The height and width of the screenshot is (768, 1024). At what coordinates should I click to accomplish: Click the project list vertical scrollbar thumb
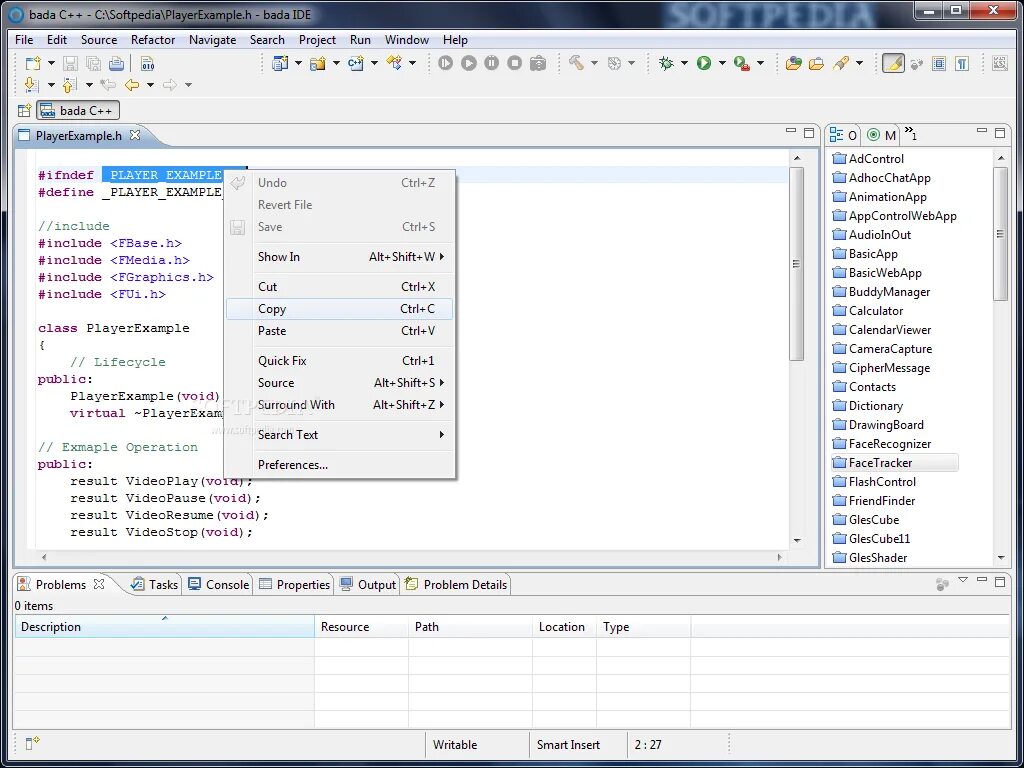tap(1000, 233)
